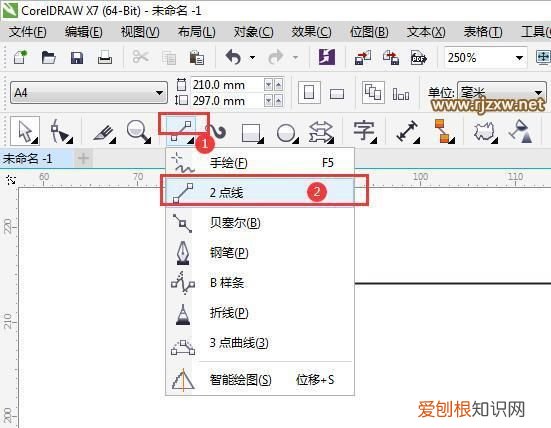Click the Cut scissors icon

point(141,57)
